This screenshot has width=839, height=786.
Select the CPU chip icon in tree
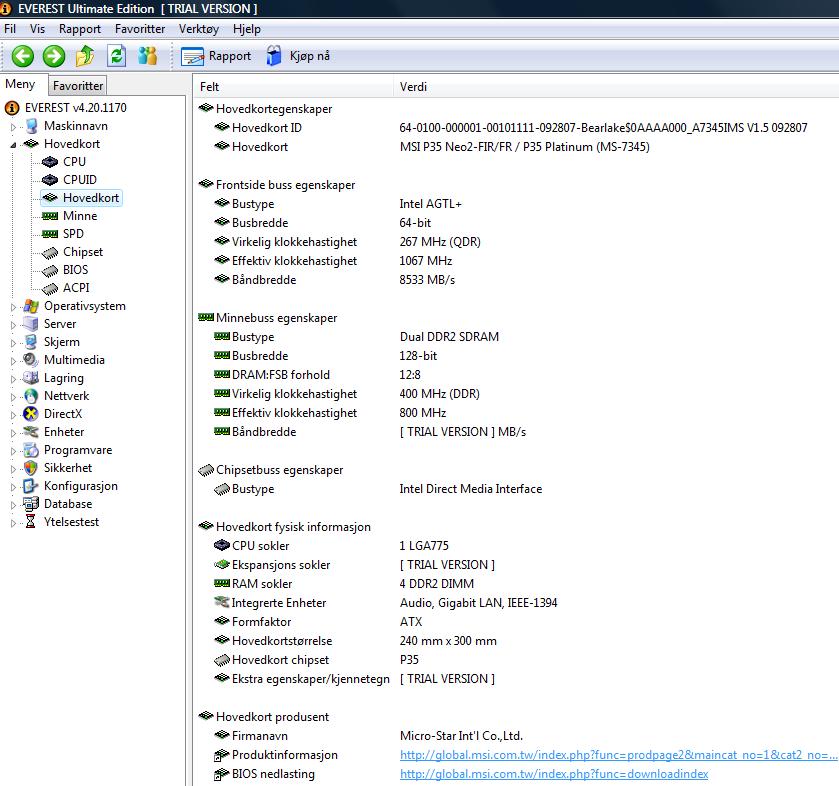point(50,162)
